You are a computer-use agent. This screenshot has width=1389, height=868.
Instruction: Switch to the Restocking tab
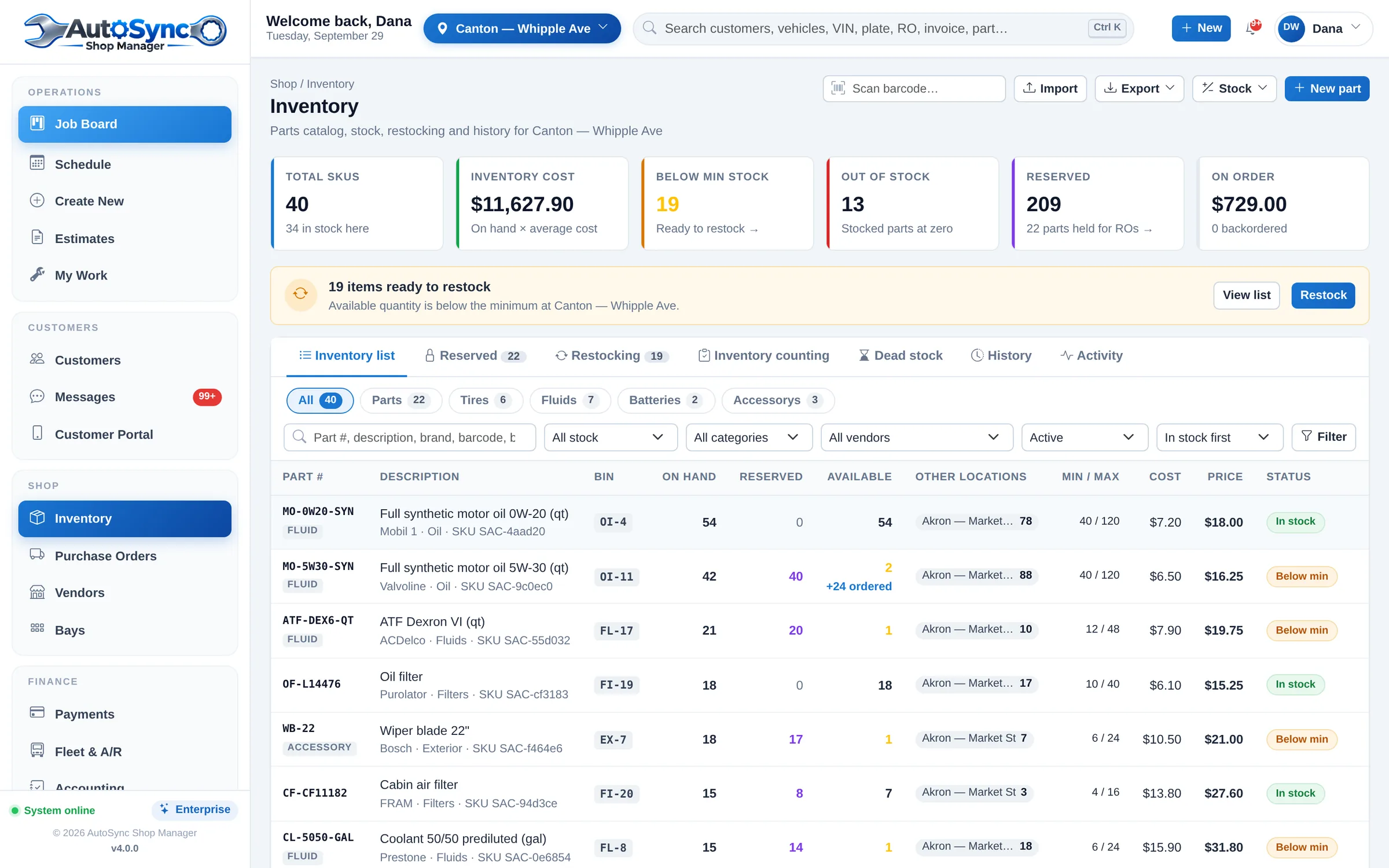point(612,356)
